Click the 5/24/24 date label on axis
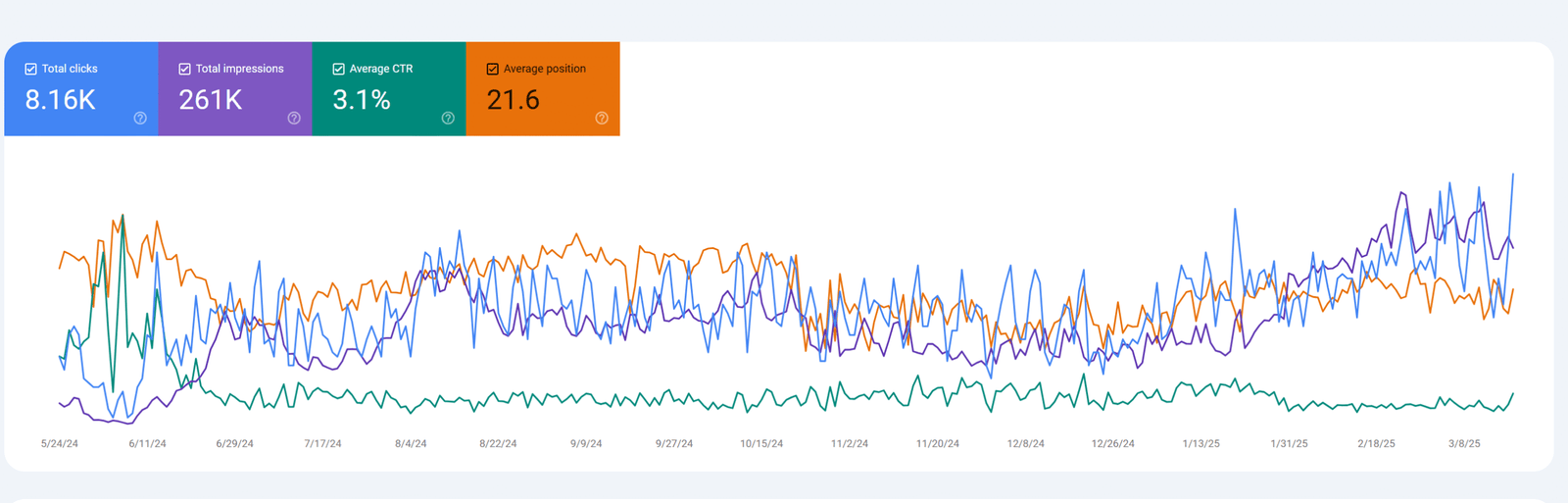 click(60, 444)
